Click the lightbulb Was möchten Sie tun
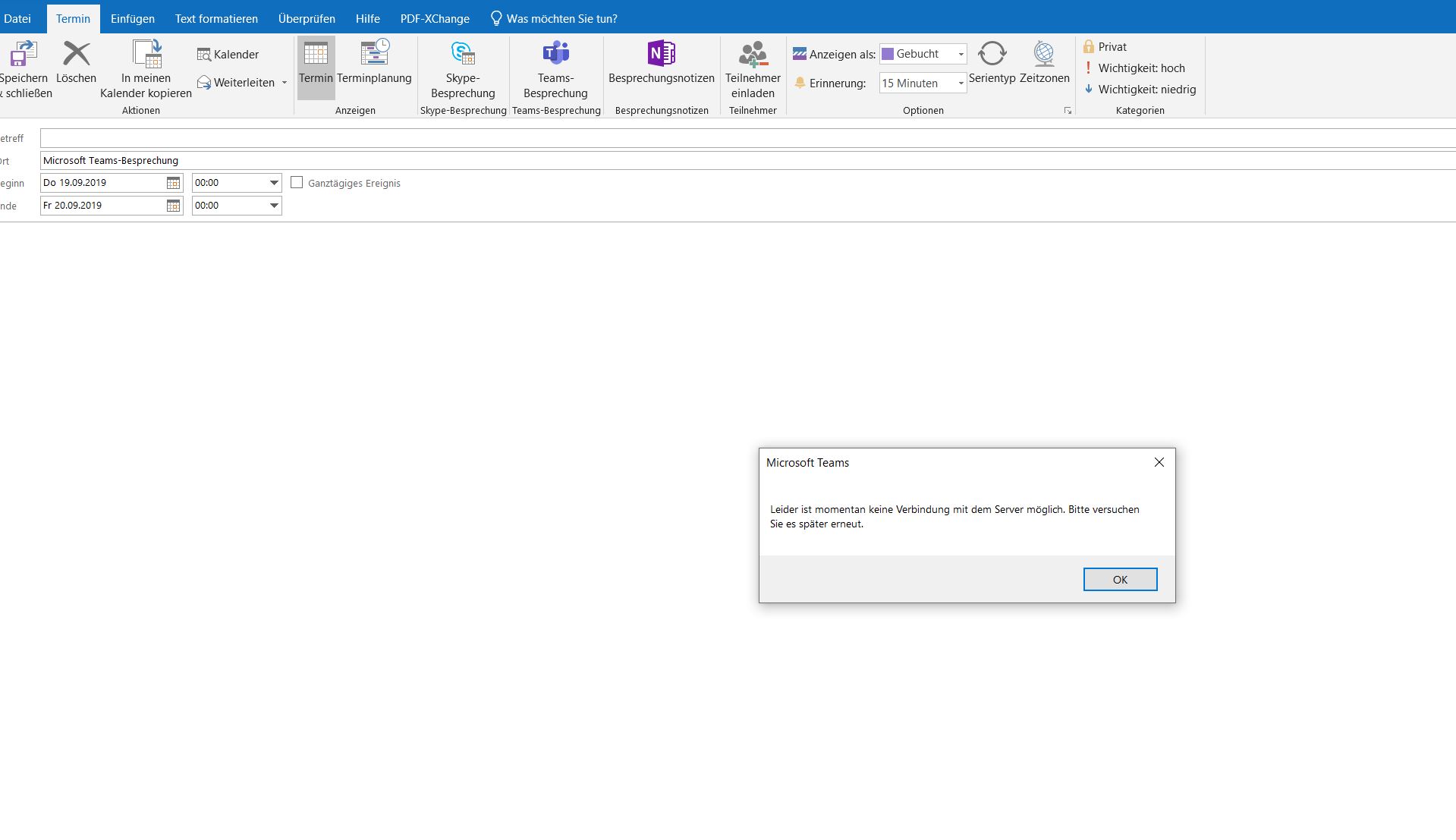This screenshot has height=840, width=1456. point(496,18)
